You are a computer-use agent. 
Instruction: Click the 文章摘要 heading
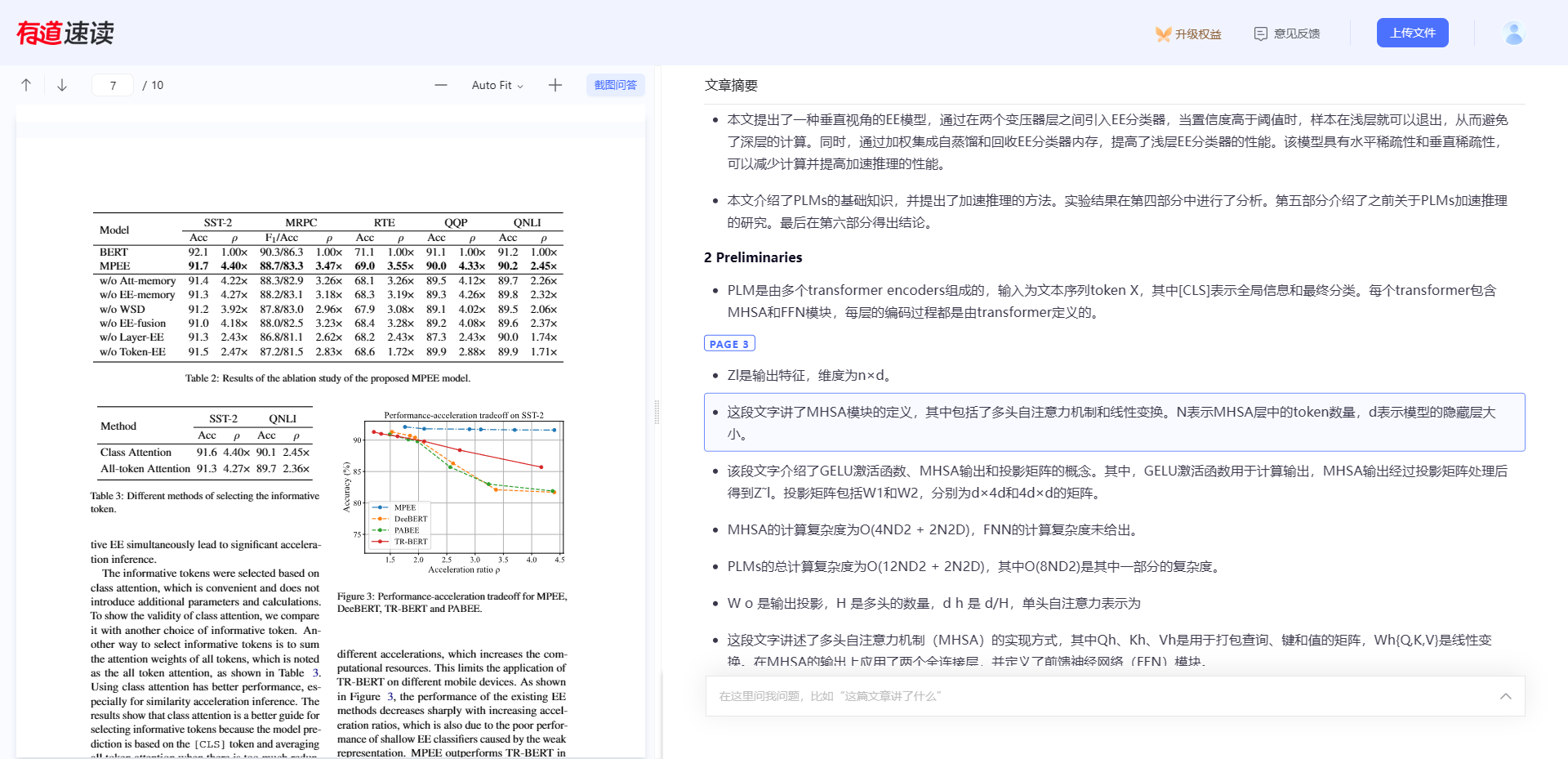click(x=731, y=85)
